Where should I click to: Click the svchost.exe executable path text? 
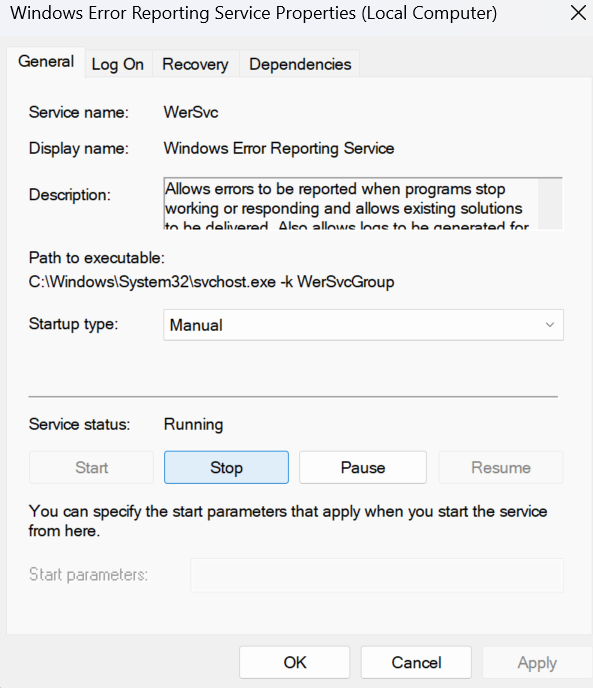(211, 281)
